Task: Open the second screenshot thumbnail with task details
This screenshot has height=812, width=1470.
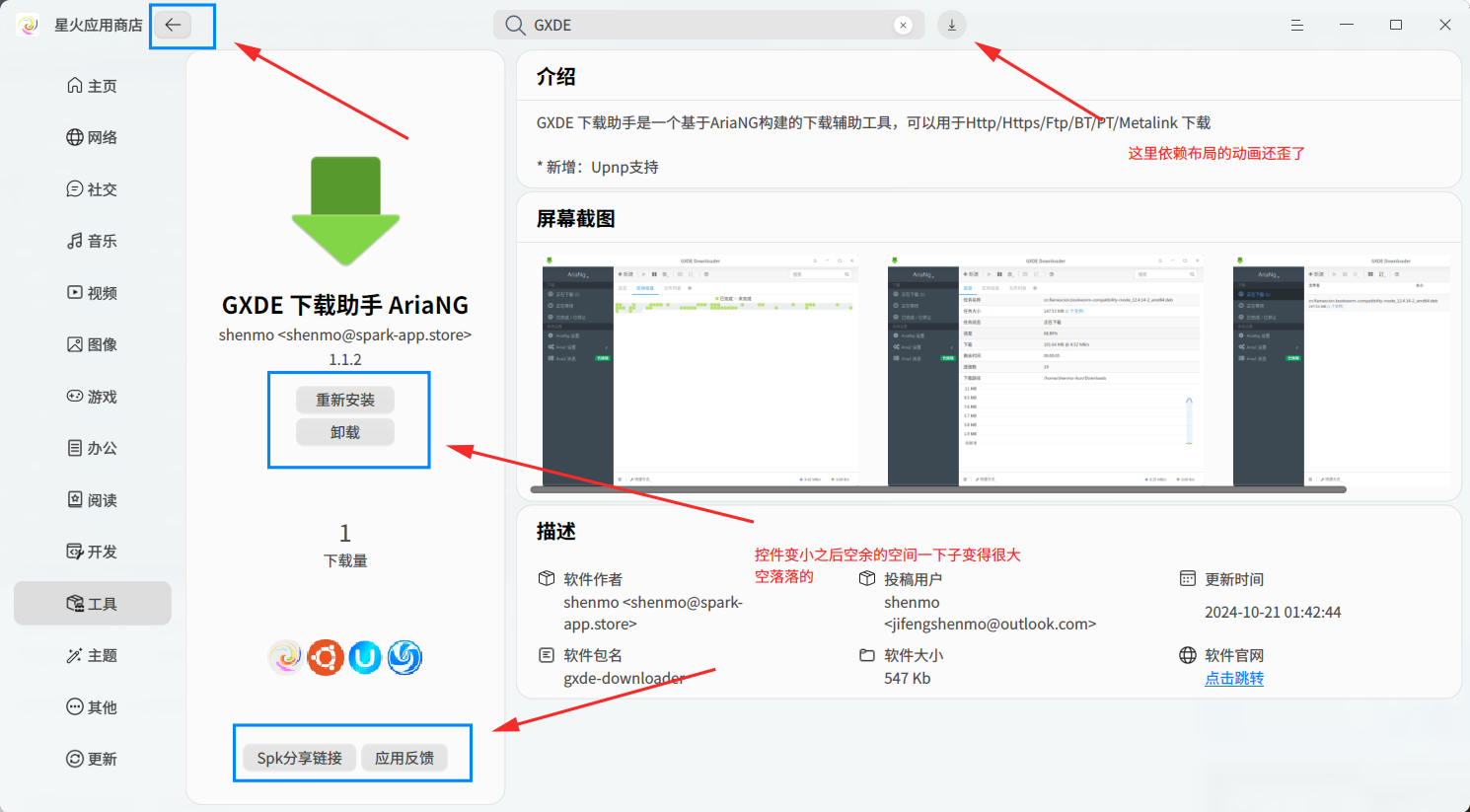Action: click(x=1046, y=370)
